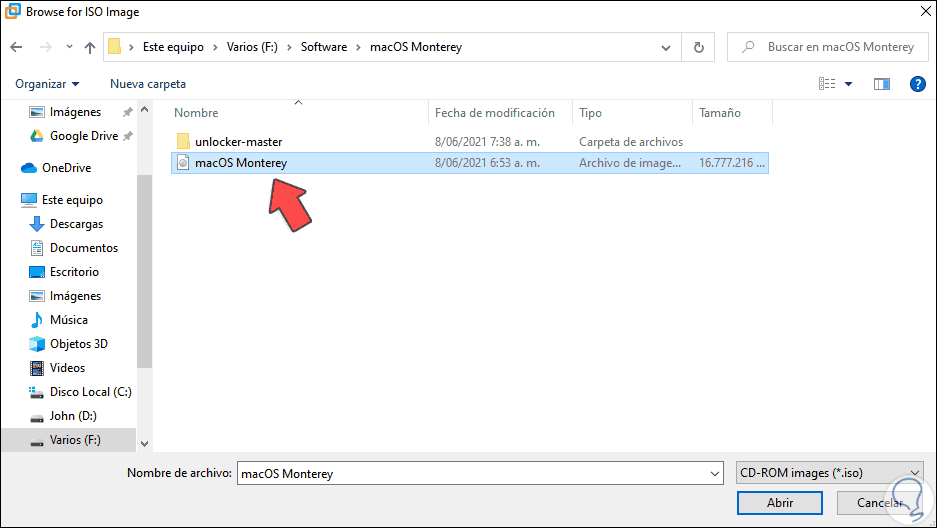Open Escritorio in sidebar
Viewport: 937px width, 528px height.
point(74,272)
